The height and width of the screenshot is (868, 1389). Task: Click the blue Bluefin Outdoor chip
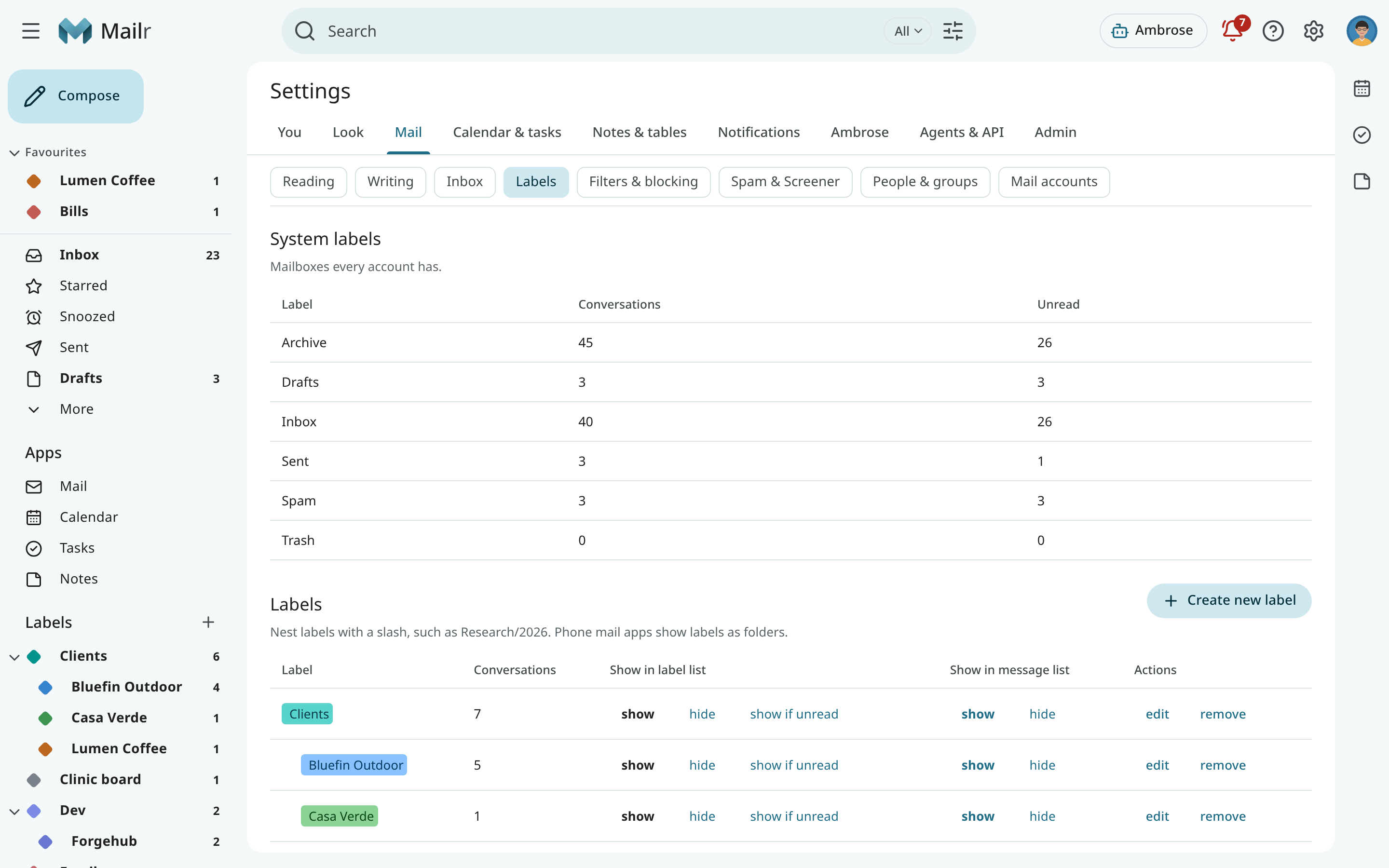[354, 765]
